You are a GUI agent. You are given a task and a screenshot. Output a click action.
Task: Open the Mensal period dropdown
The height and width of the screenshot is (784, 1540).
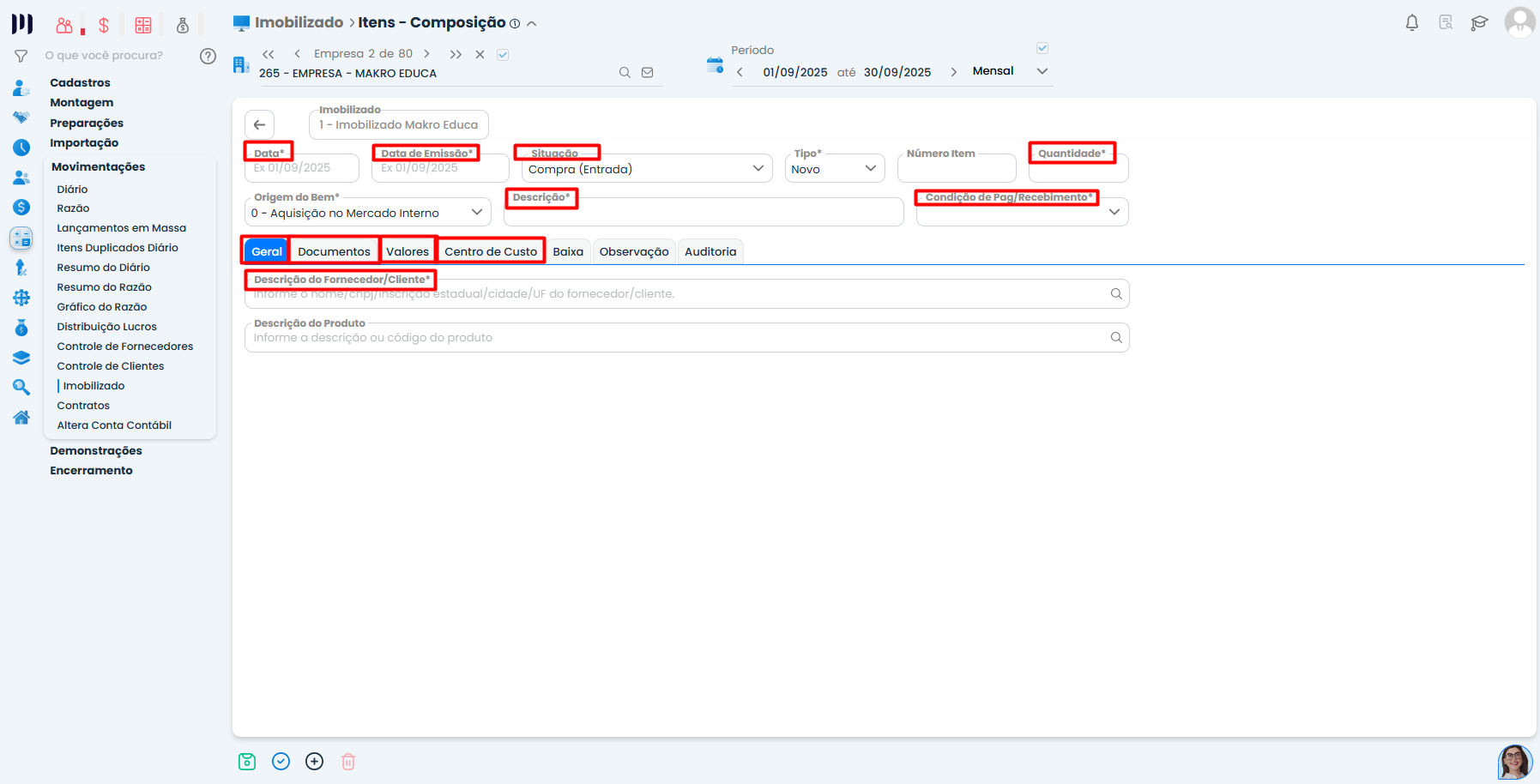tap(1042, 71)
